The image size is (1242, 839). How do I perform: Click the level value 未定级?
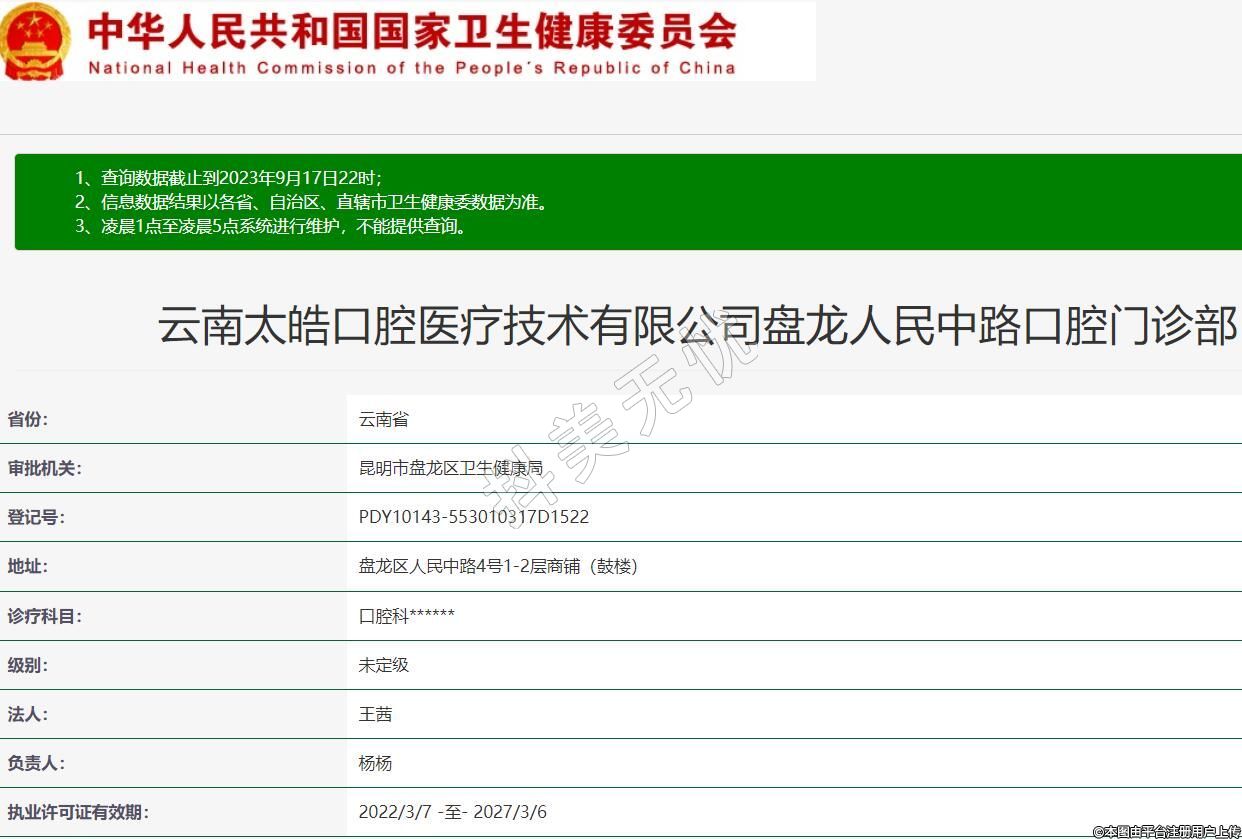click(x=384, y=665)
